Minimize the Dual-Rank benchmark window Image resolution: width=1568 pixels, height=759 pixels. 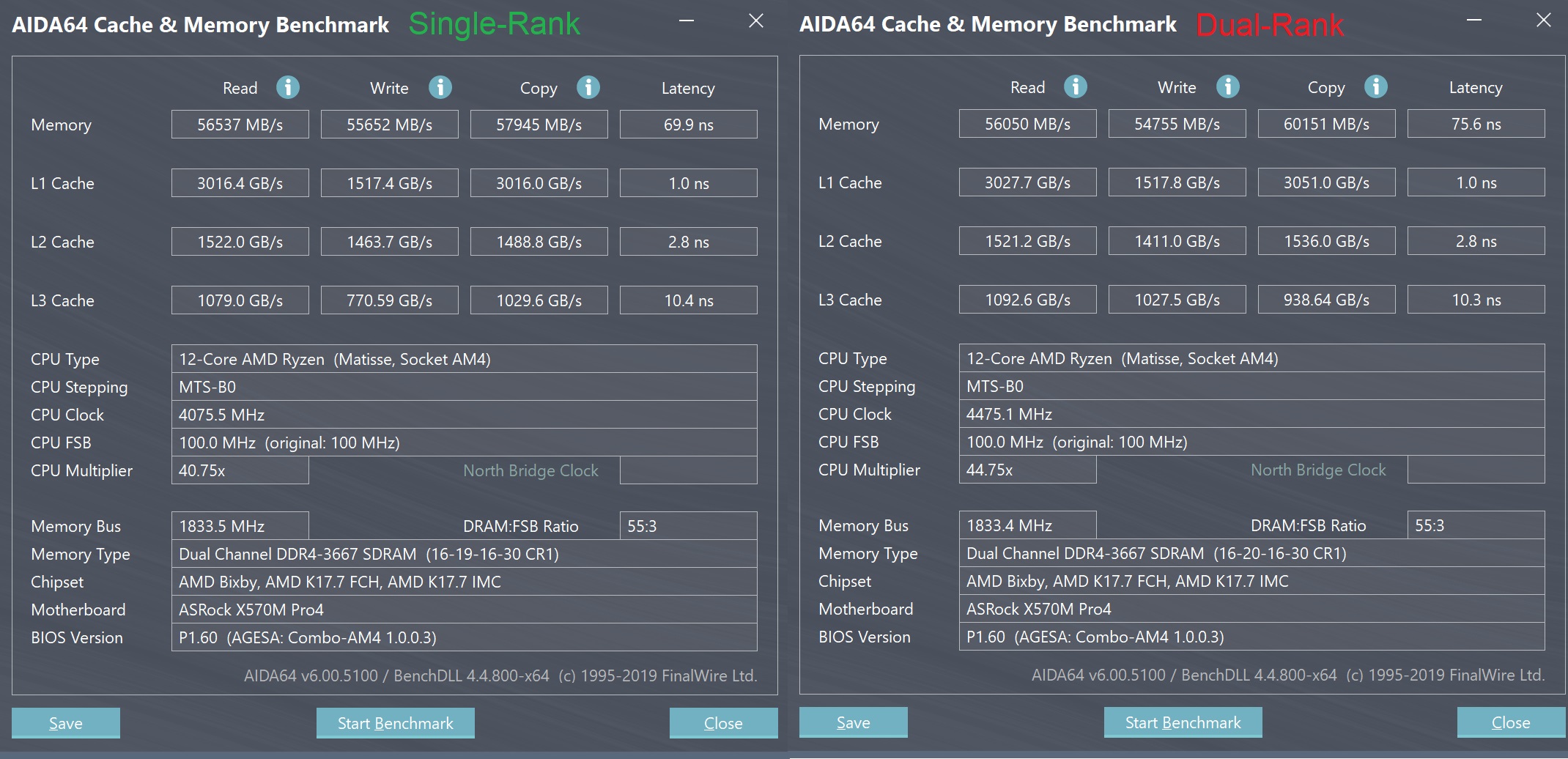1474,21
